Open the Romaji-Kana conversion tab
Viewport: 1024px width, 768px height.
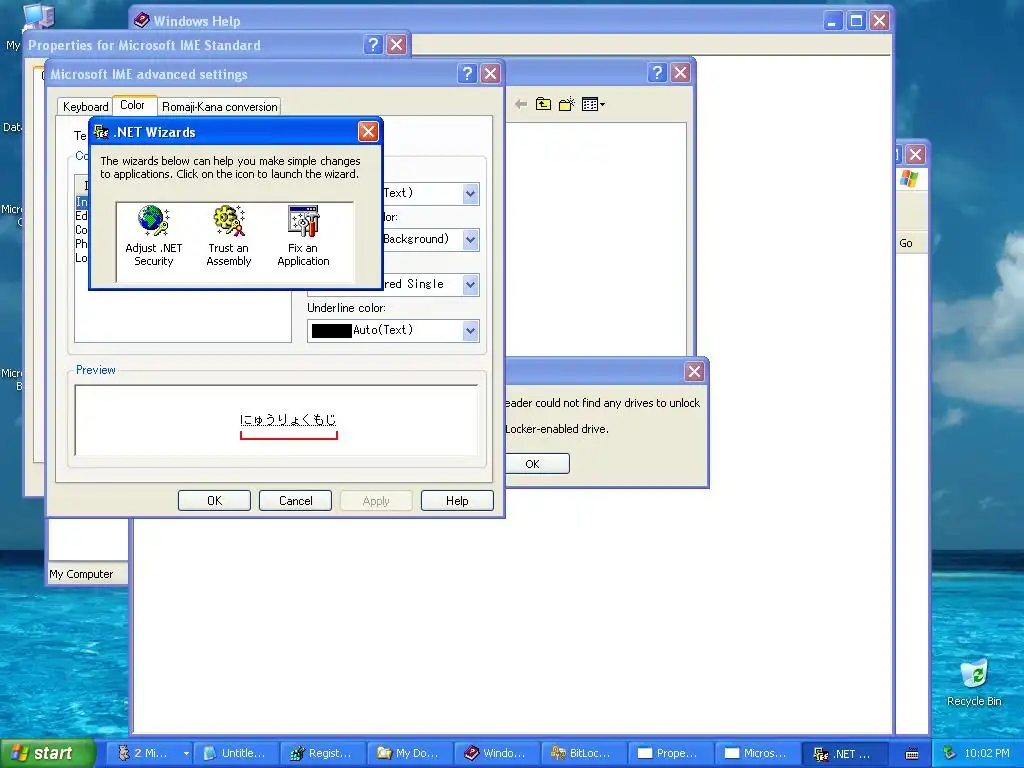point(219,106)
